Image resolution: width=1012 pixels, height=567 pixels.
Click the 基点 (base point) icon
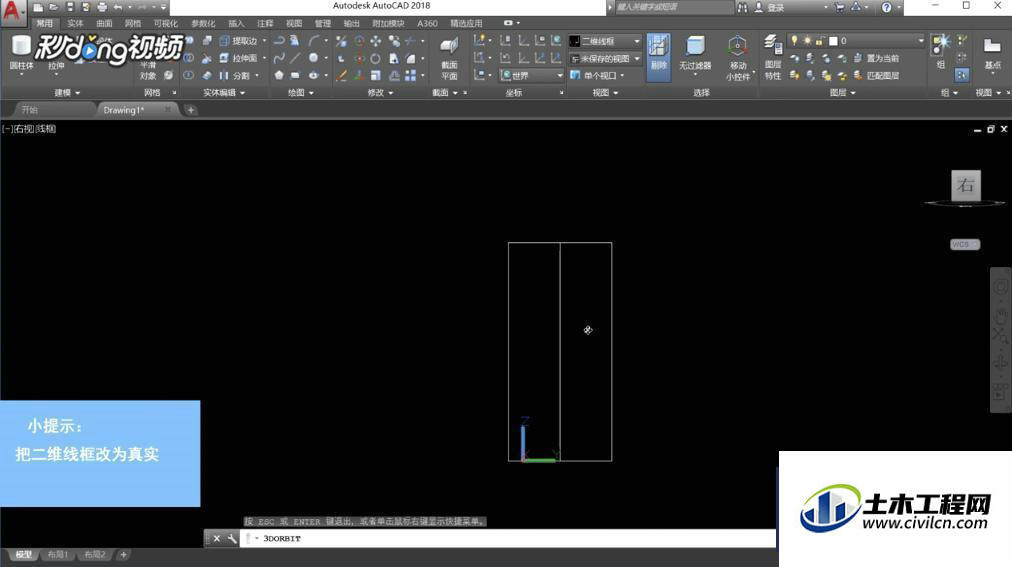992,53
